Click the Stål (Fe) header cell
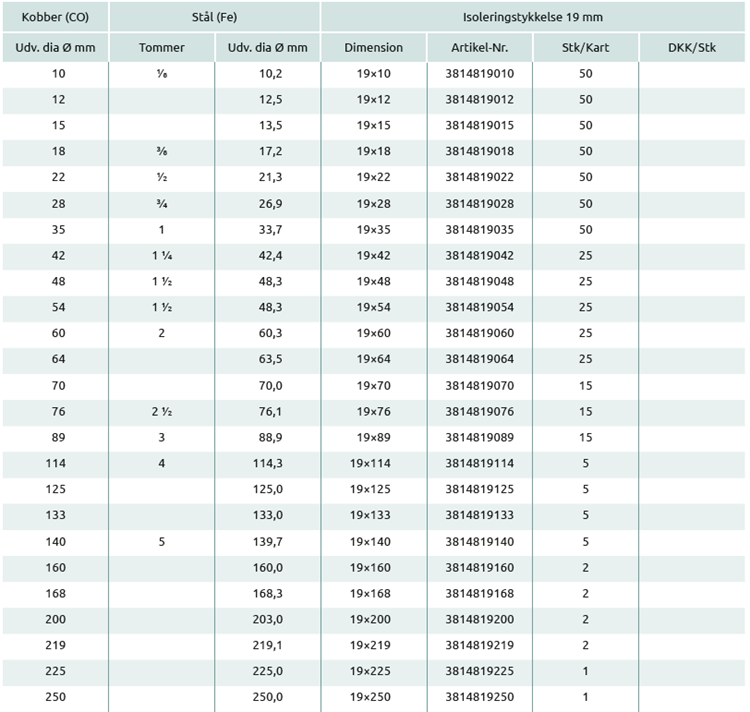 pyautogui.click(x=215, y=17)
